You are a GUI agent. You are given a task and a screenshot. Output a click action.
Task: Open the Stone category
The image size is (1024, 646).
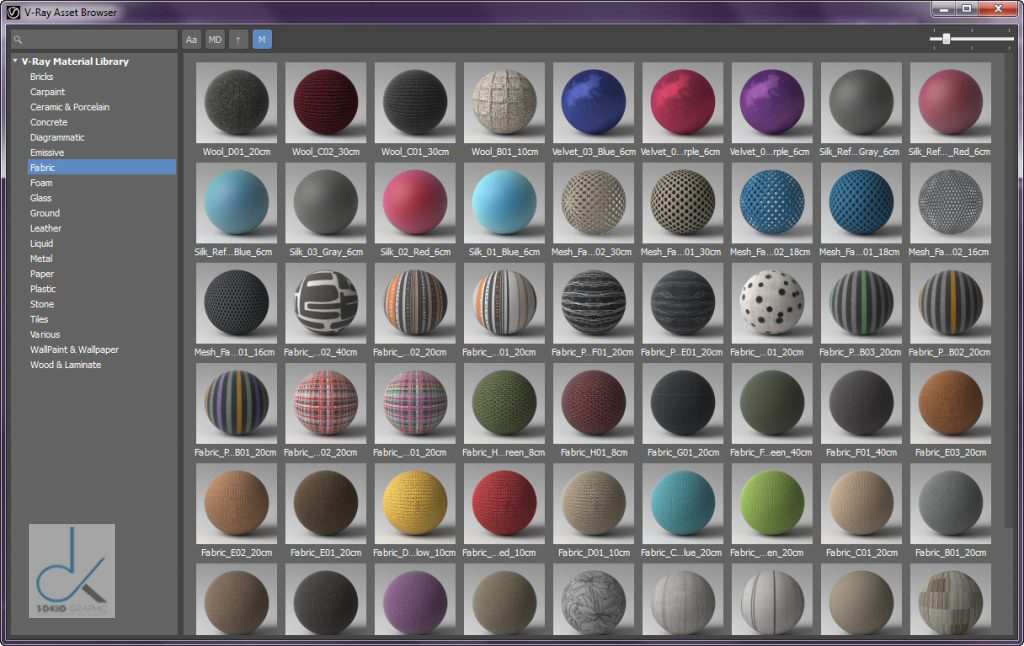[41, 304]
